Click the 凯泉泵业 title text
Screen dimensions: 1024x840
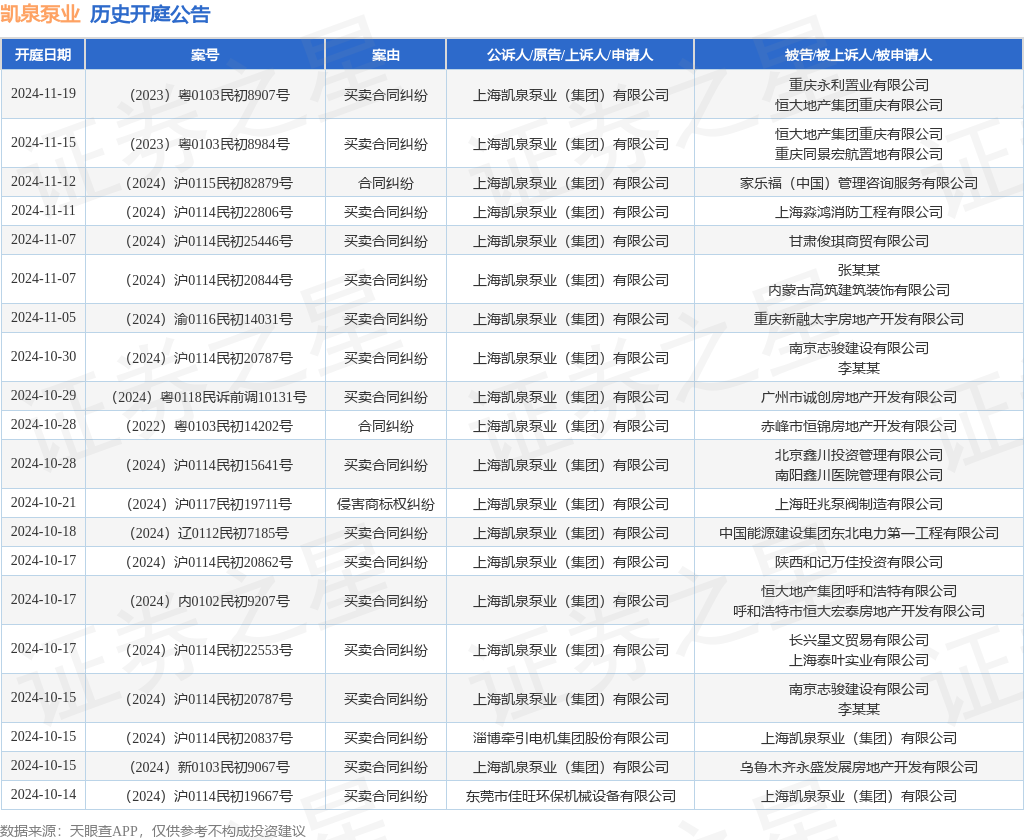pyautogui.click(x=40, y=14)
